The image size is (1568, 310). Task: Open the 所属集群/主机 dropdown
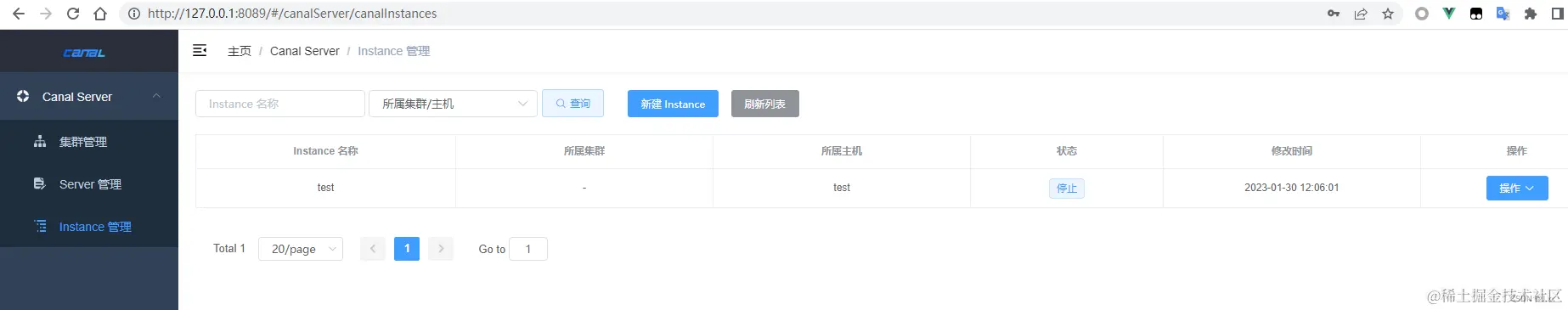[454, 104]
